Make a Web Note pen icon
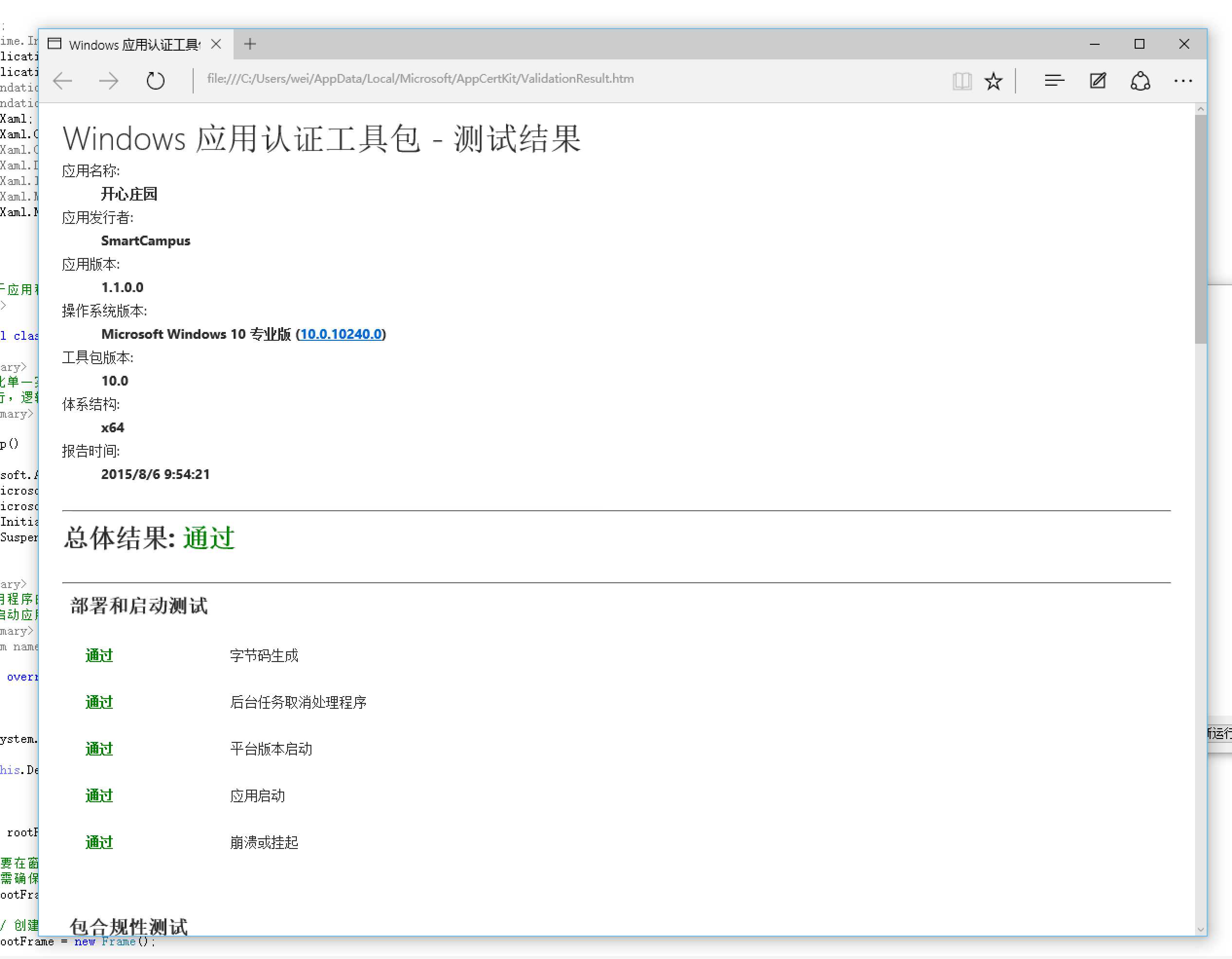 tap(1097, 81)
